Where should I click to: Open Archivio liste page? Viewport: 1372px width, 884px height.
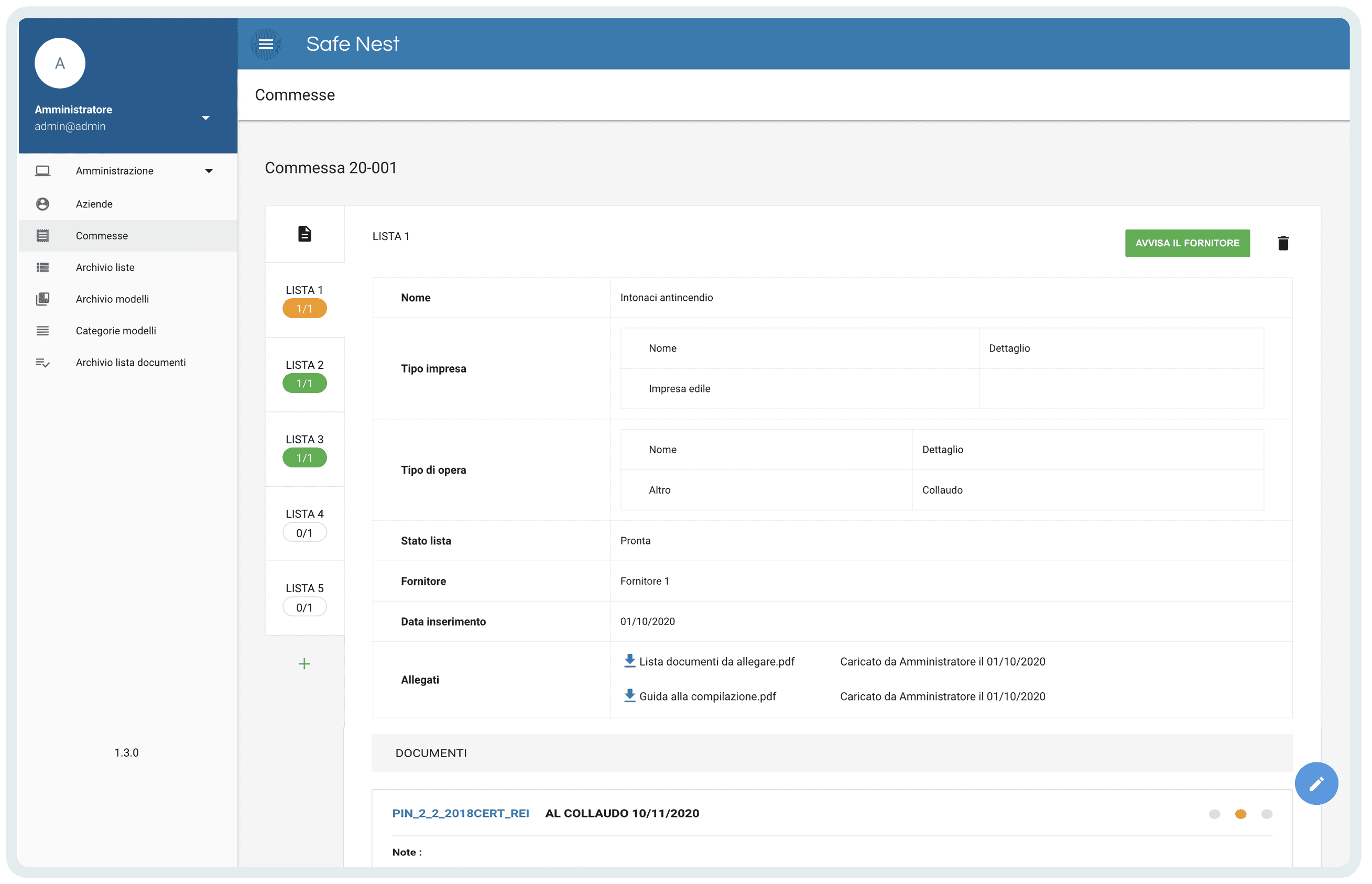pyautogui.click(x=128, y=267)
